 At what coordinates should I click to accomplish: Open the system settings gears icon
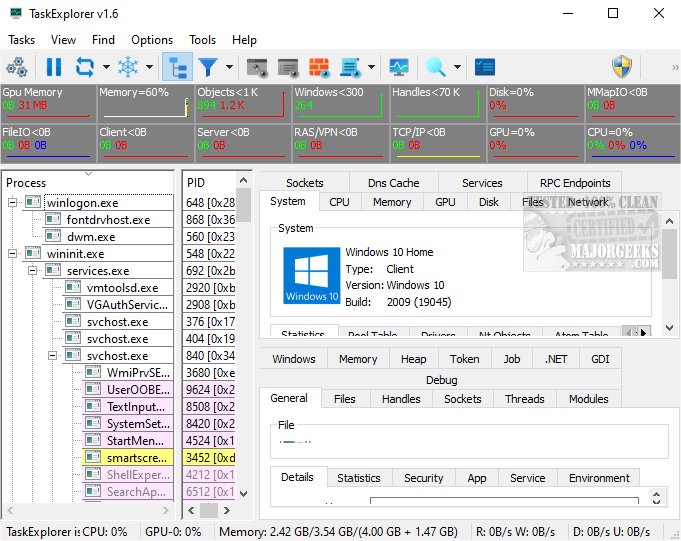pyautogui.click(x=17, y=68)
